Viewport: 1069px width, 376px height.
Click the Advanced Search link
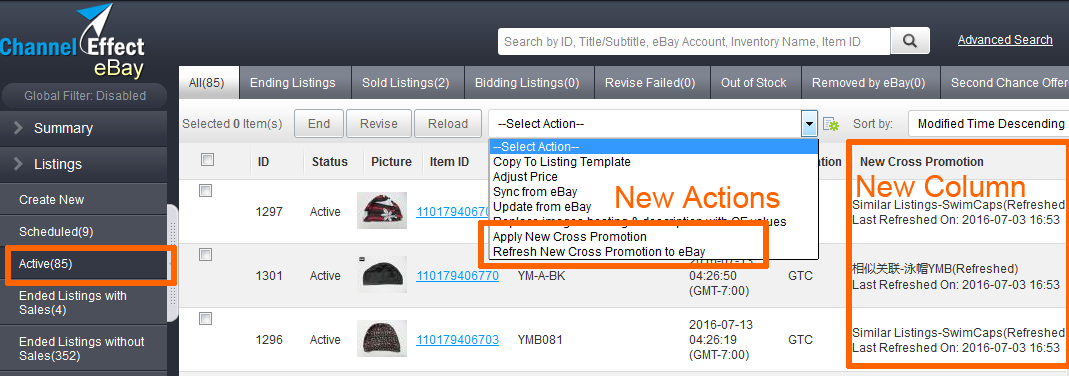[1005, 40]
